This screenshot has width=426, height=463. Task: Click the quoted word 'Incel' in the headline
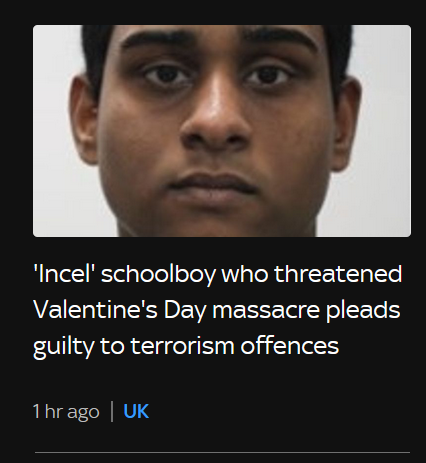64,274
